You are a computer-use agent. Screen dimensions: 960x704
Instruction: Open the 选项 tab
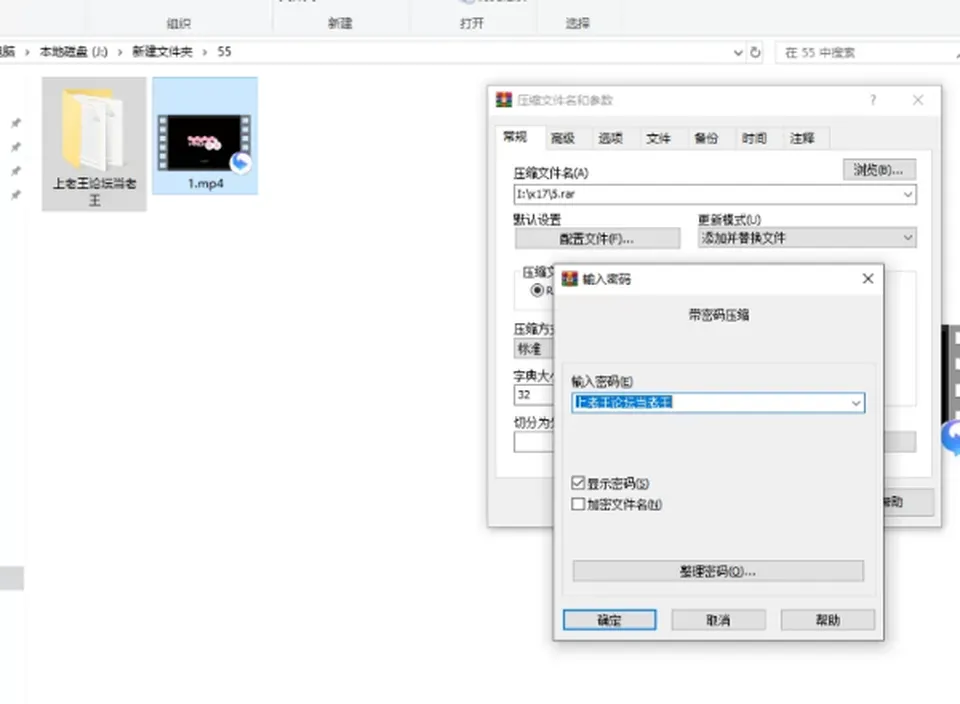(610, 138)
